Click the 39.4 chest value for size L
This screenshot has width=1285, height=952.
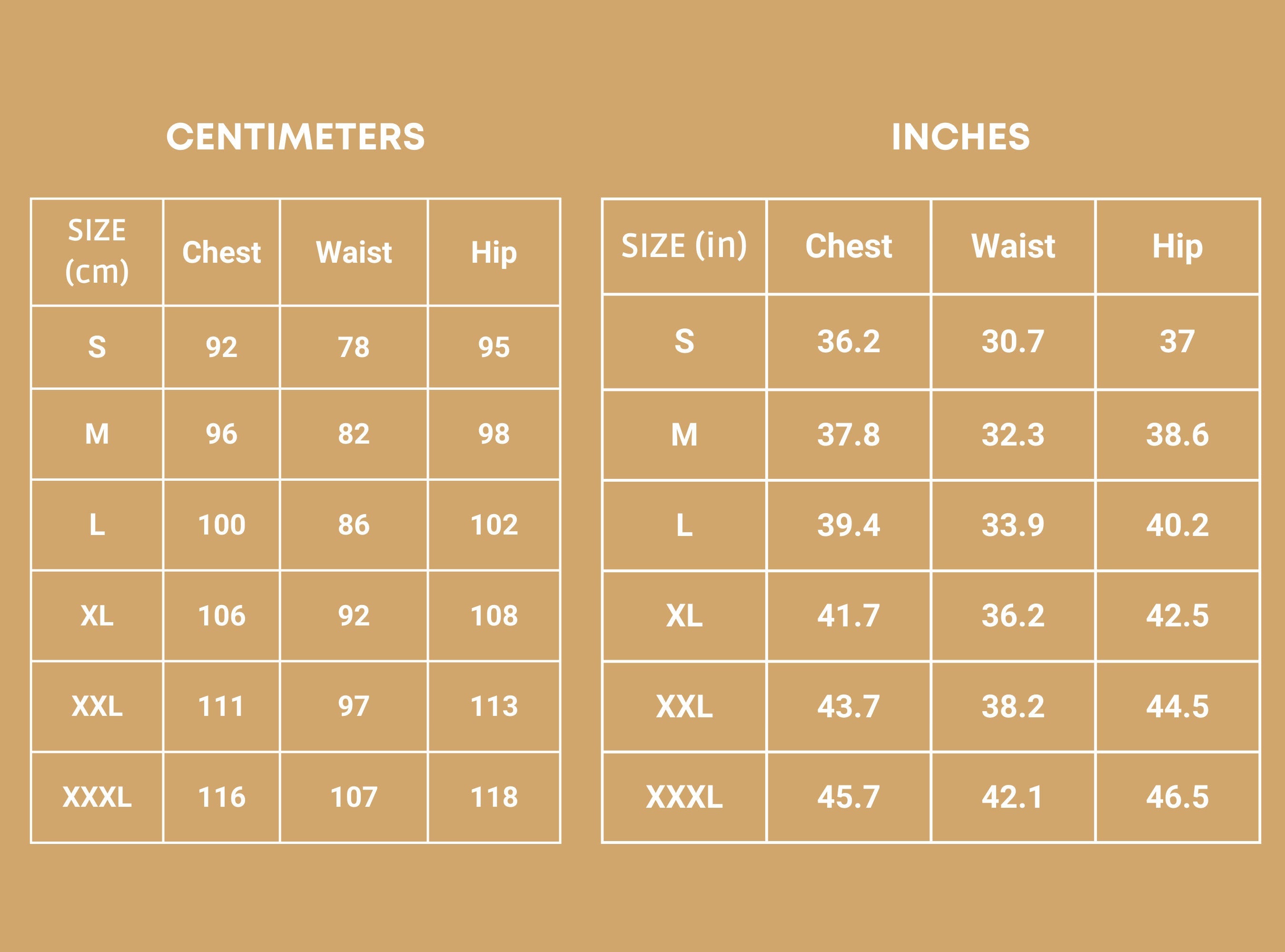tap(848, 525)
